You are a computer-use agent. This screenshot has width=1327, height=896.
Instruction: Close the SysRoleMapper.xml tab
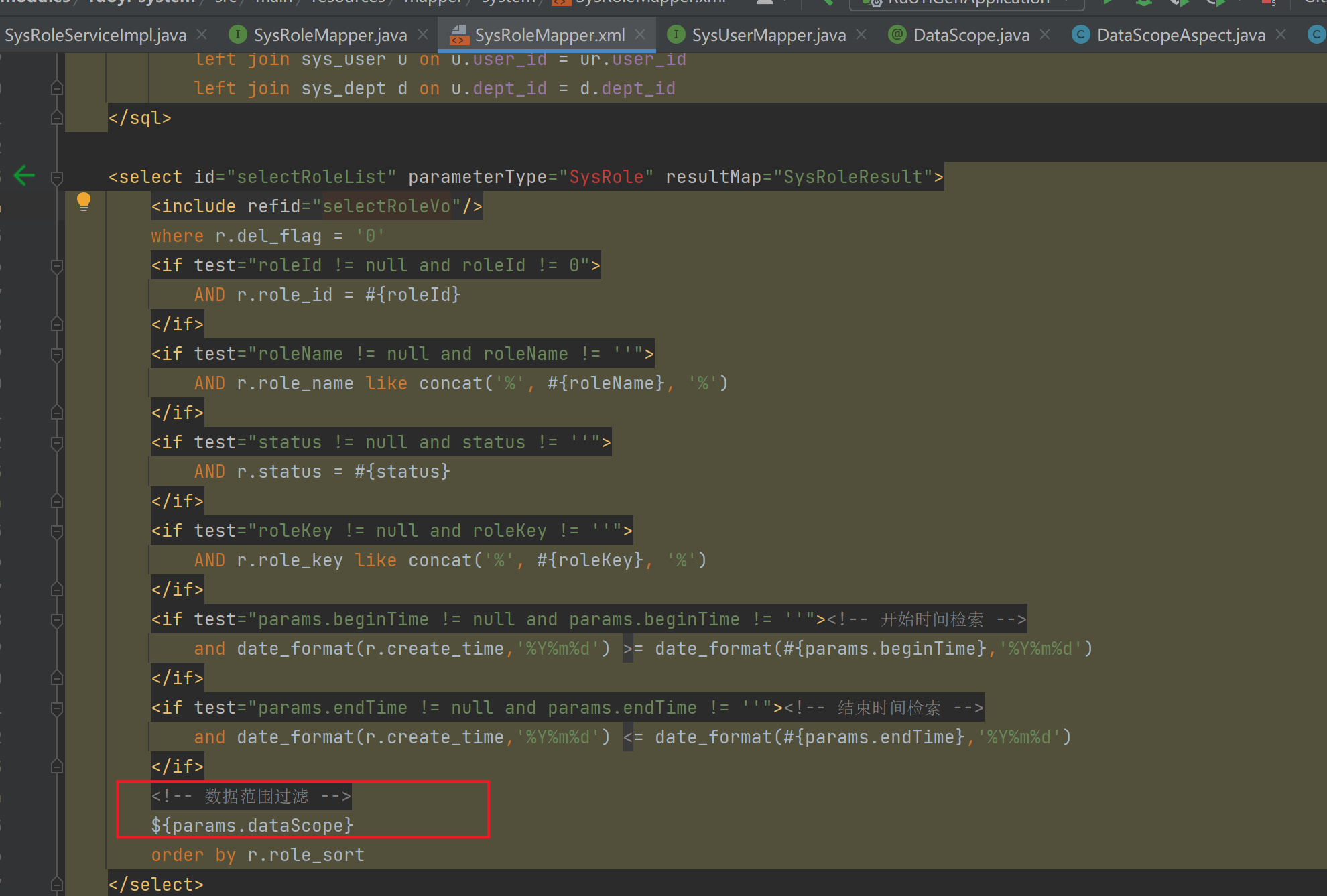point(640,34)
